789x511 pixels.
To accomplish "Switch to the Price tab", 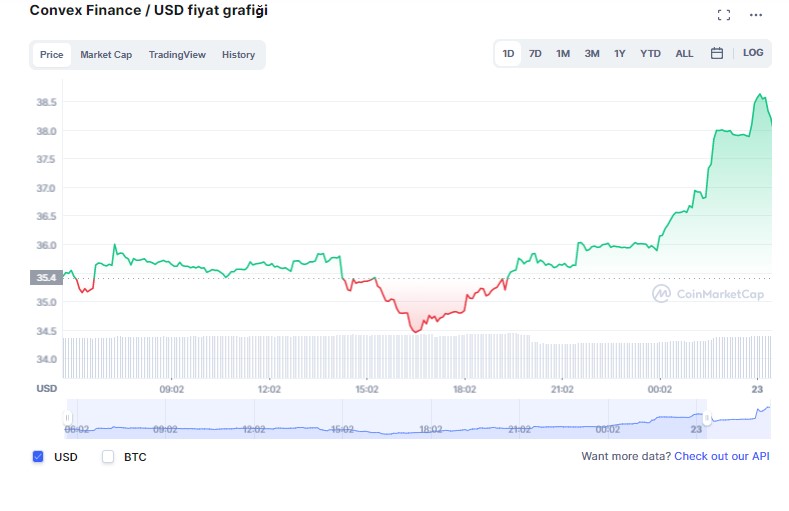I will point(51,55).
